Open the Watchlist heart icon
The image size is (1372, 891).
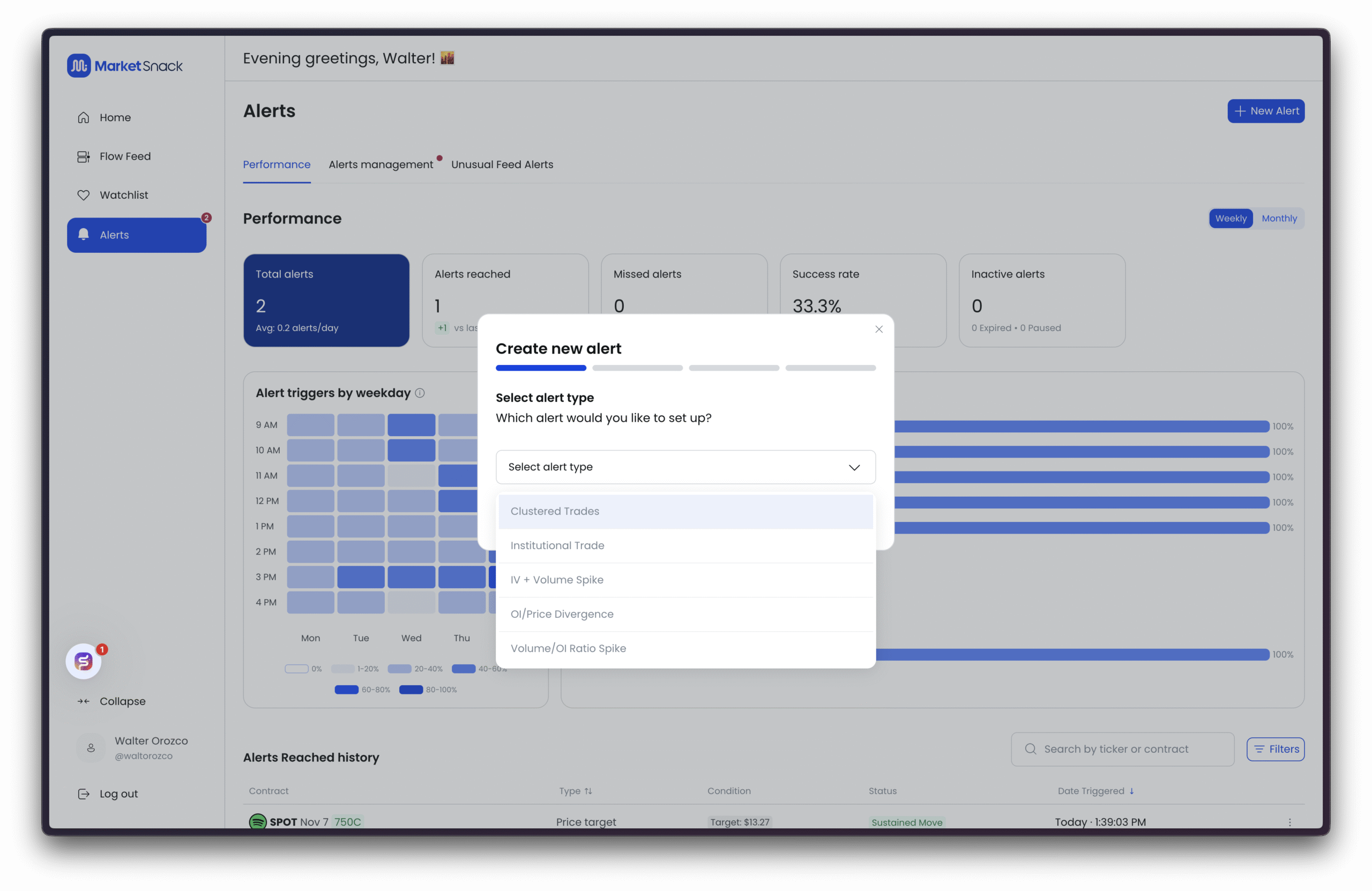[84, 196]
